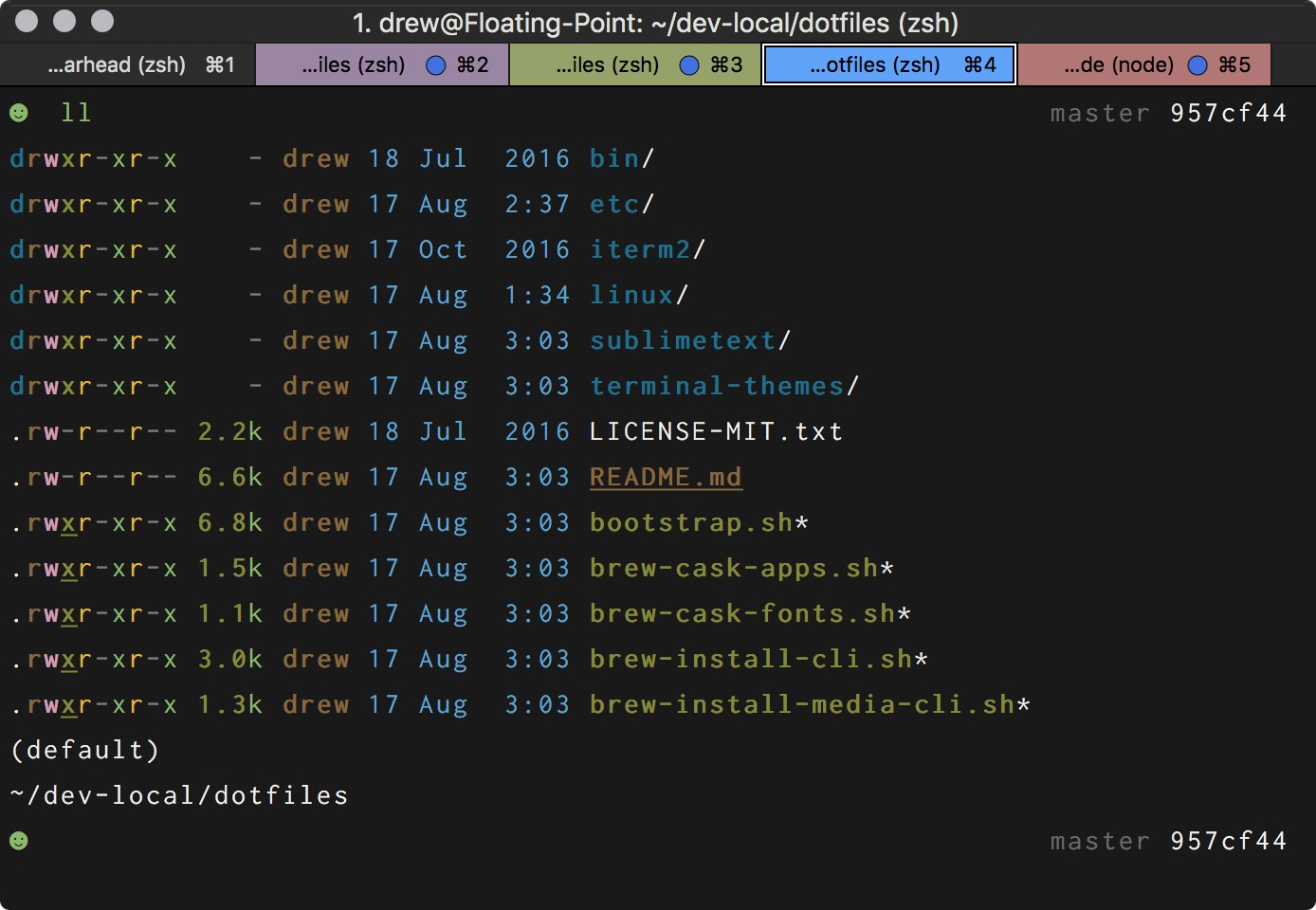Image resolution: width=1316 pixels, height=910 pixels.
Task: Maximize the terminal window
Action: 102,21
